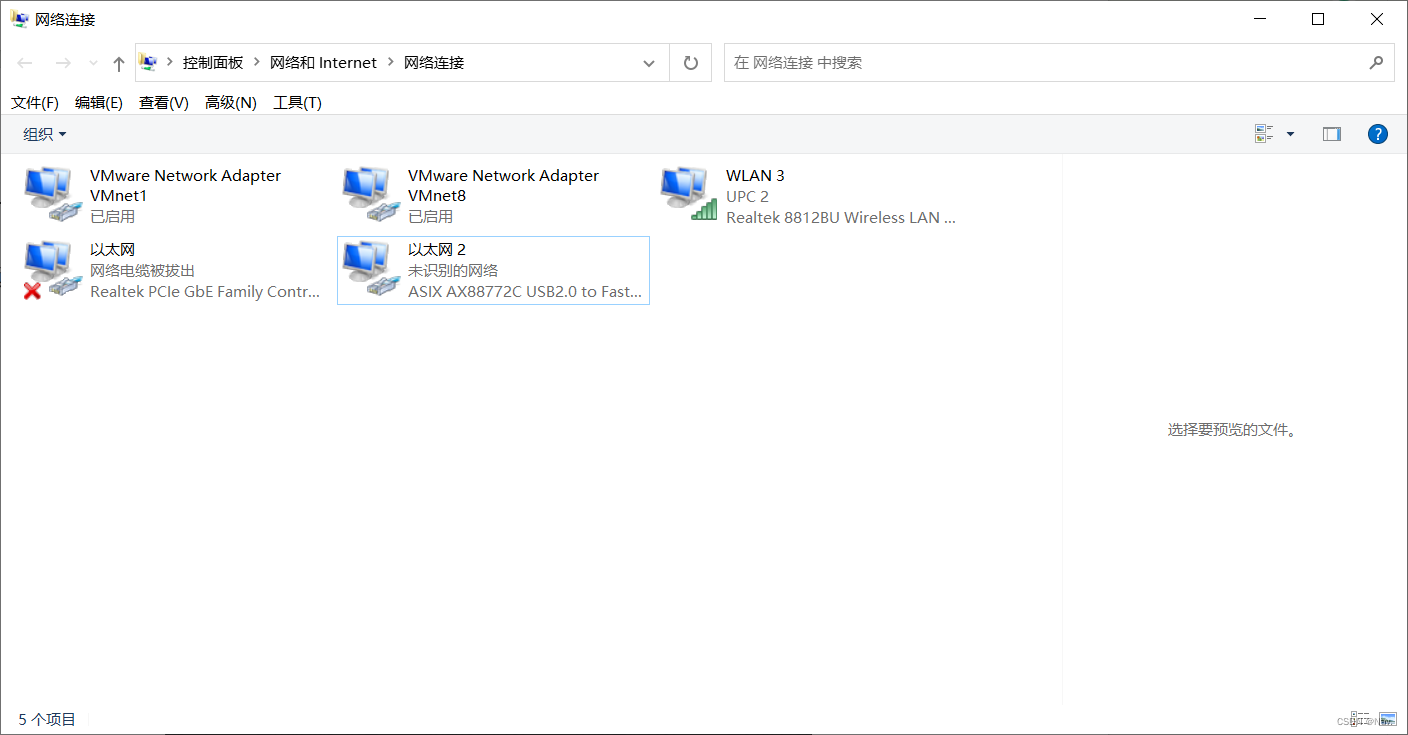
Task: Click the 网络连接 title bar window icon
Action: (20, 19)
